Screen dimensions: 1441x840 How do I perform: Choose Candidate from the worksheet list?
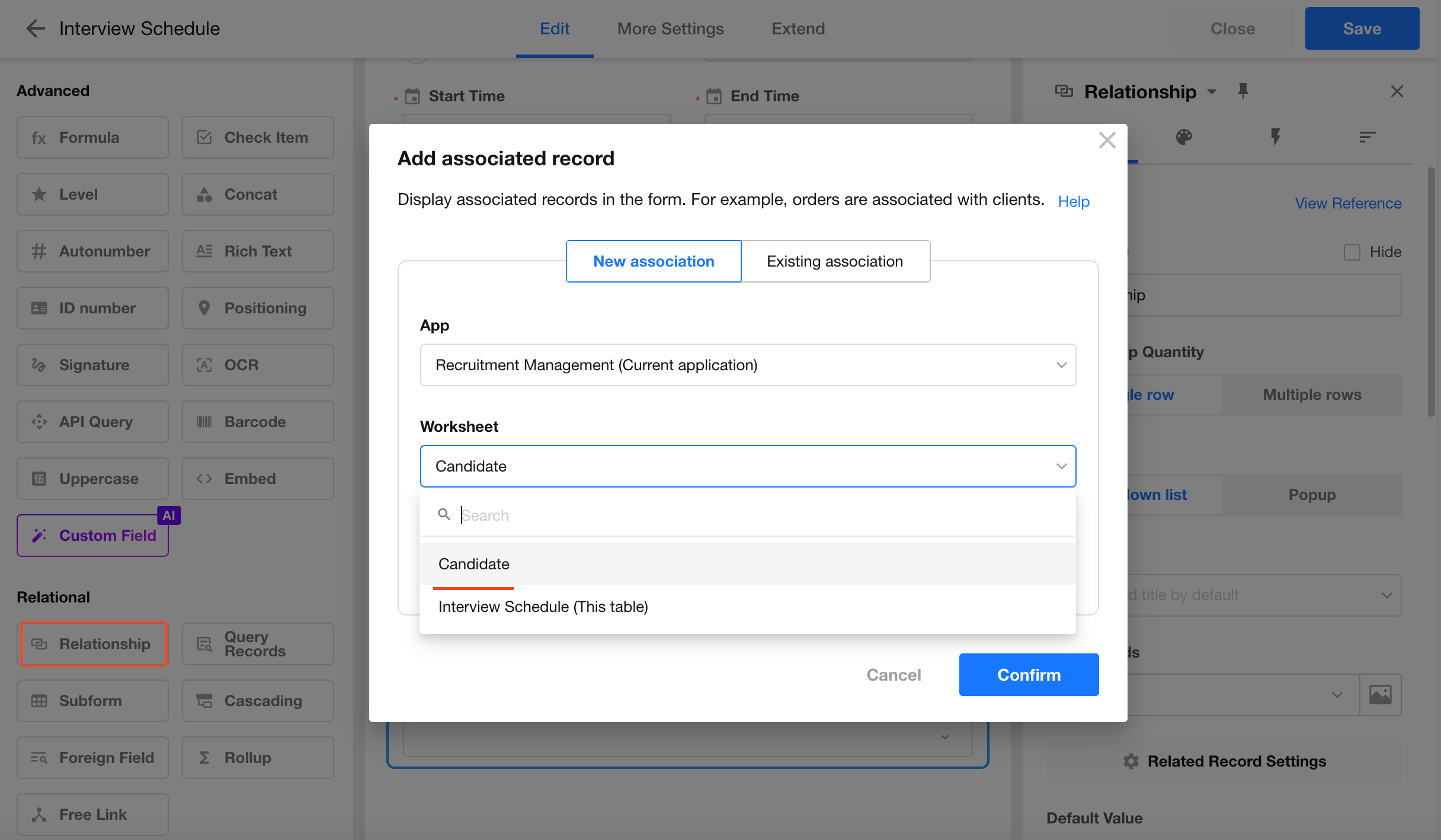(748, 564)
